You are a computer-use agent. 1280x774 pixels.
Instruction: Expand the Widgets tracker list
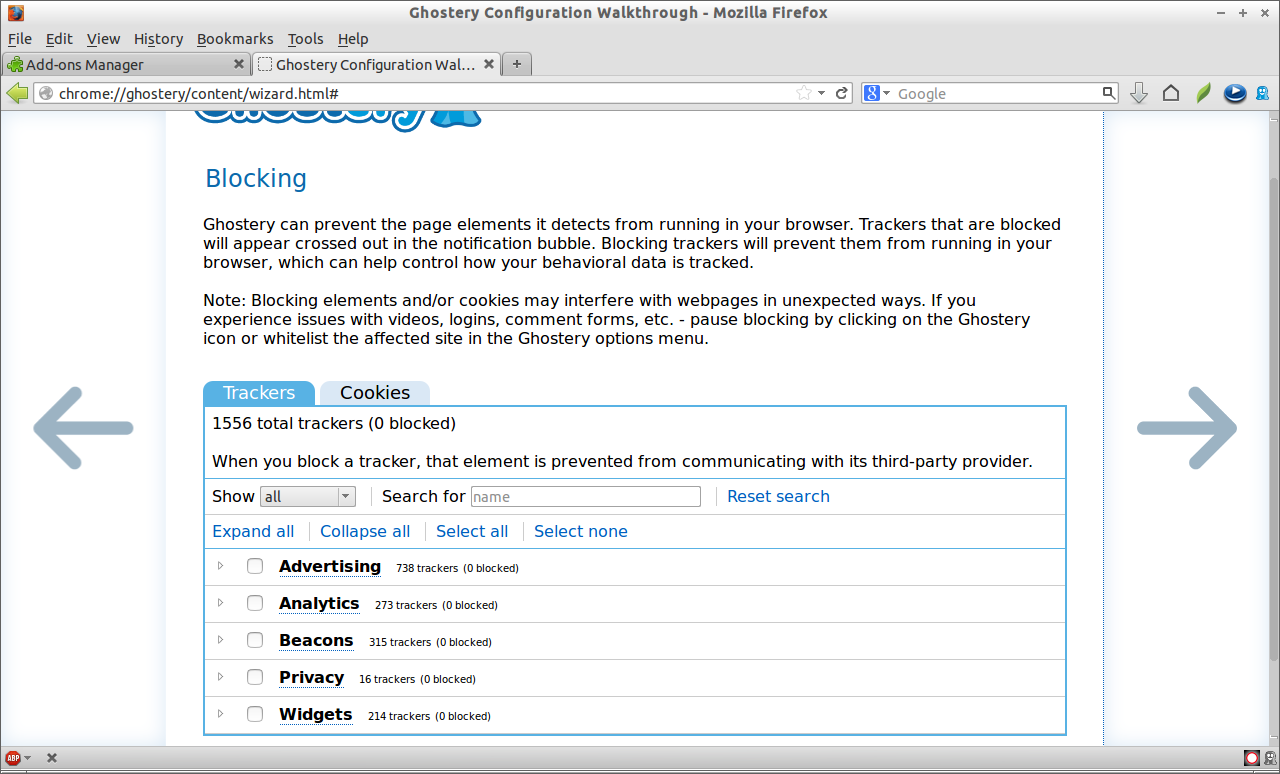(221, 714)
